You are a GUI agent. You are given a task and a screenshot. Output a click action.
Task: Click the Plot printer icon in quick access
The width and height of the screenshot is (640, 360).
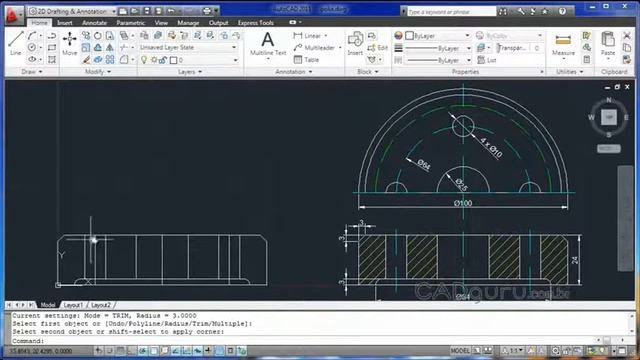click(x=207, y=11)
